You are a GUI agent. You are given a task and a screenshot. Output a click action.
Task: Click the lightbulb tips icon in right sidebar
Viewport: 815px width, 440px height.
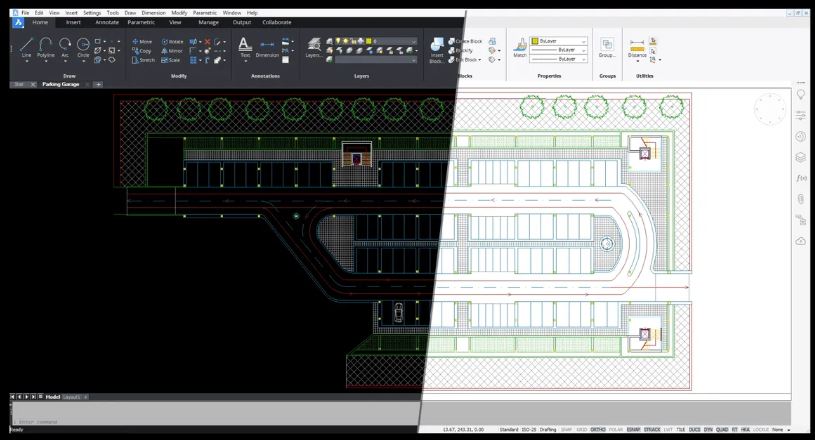(800, 94)
